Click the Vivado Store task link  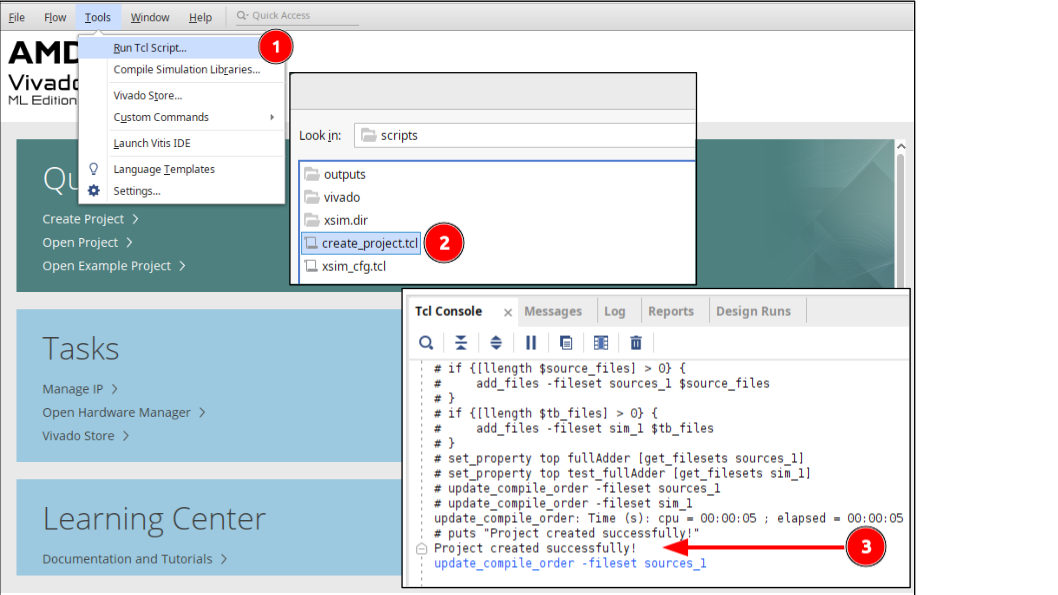coord(85,436)
